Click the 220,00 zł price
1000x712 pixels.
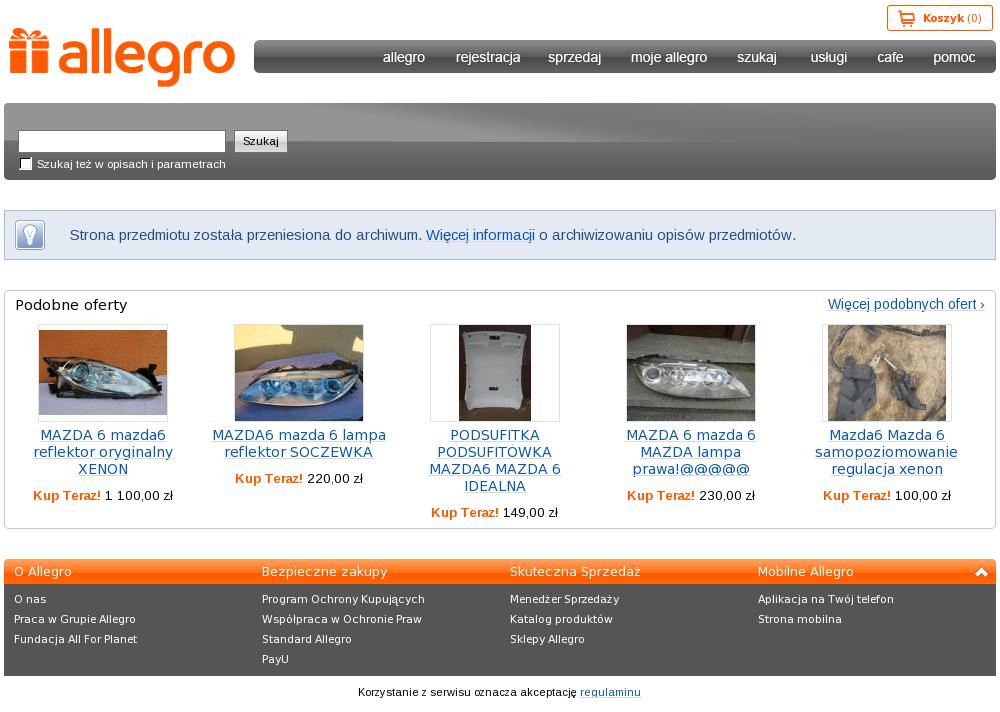click(335, 478)
